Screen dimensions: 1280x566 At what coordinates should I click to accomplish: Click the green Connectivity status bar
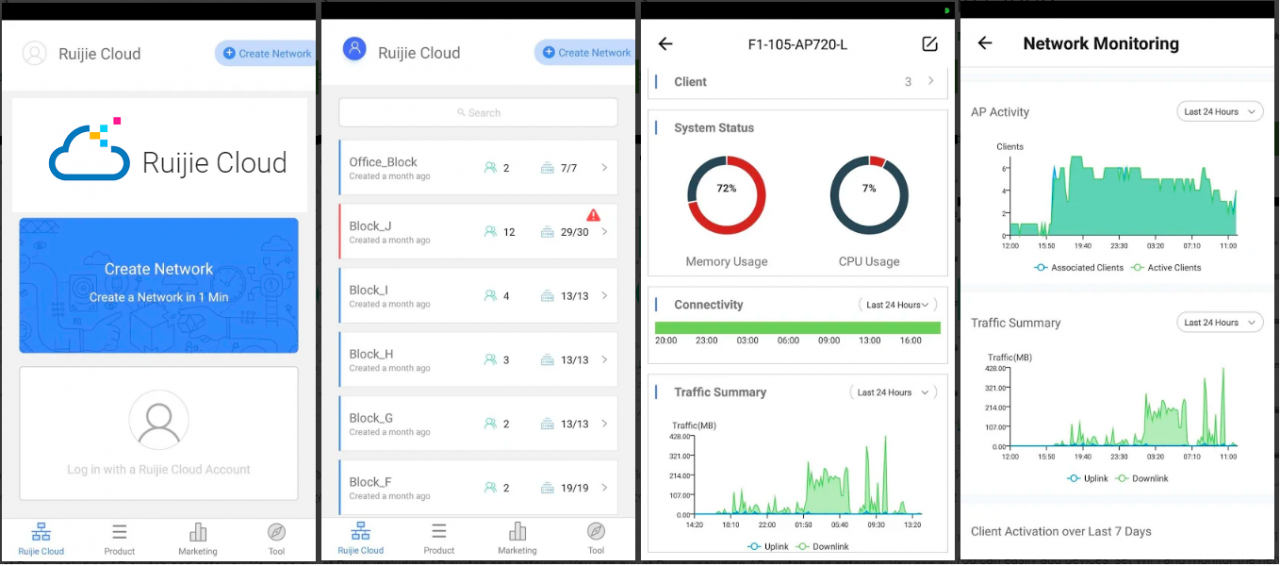pos(797,328)
